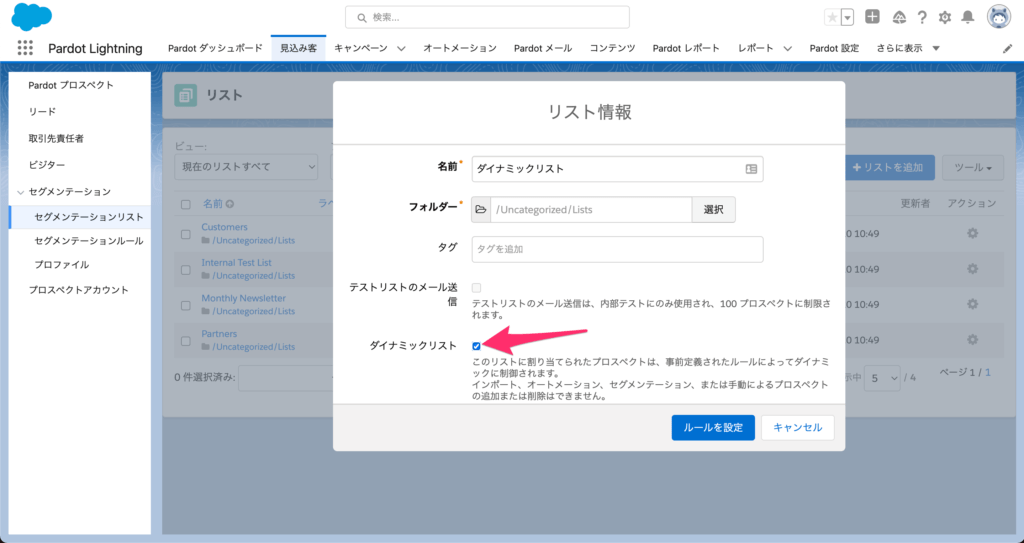Viewport: 1024px width, 543px height.
Task: Select ビジター in sidebar
Action: coord(47,165)
